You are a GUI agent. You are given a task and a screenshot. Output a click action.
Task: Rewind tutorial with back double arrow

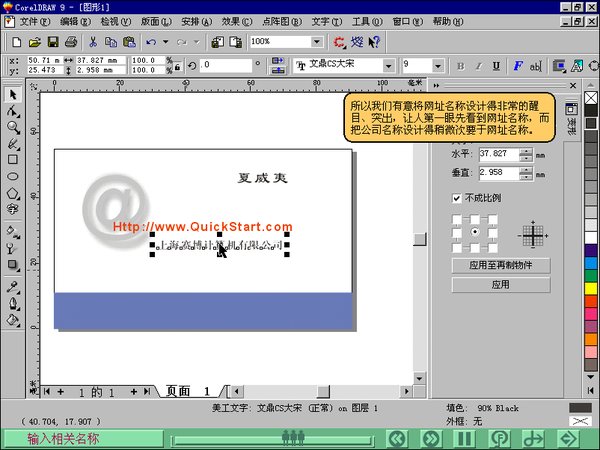click(397, 439)
